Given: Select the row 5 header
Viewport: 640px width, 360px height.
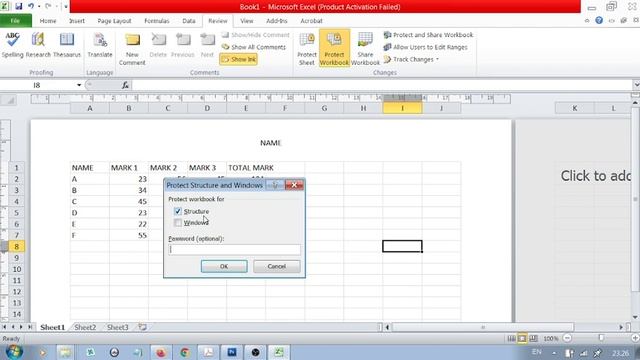Looking at the screenshot, I should click(x=16, y=213).
